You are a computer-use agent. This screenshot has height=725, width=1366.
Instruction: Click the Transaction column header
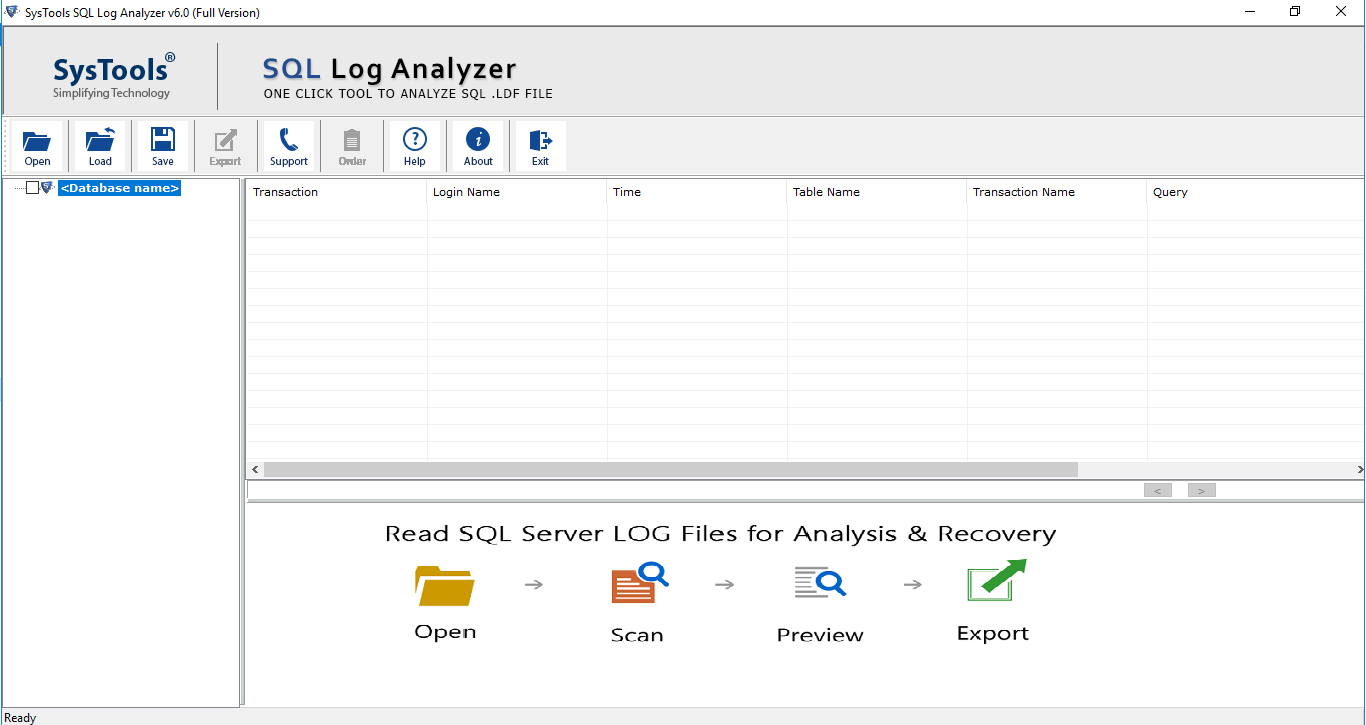(x=337, y=192)
